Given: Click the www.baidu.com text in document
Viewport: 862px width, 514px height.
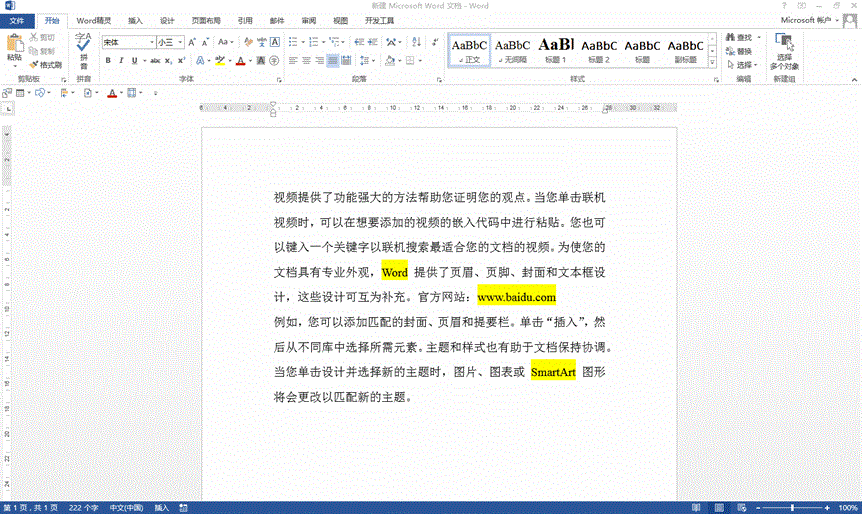Looking at the screenshot, I should (x=515, y=297).
